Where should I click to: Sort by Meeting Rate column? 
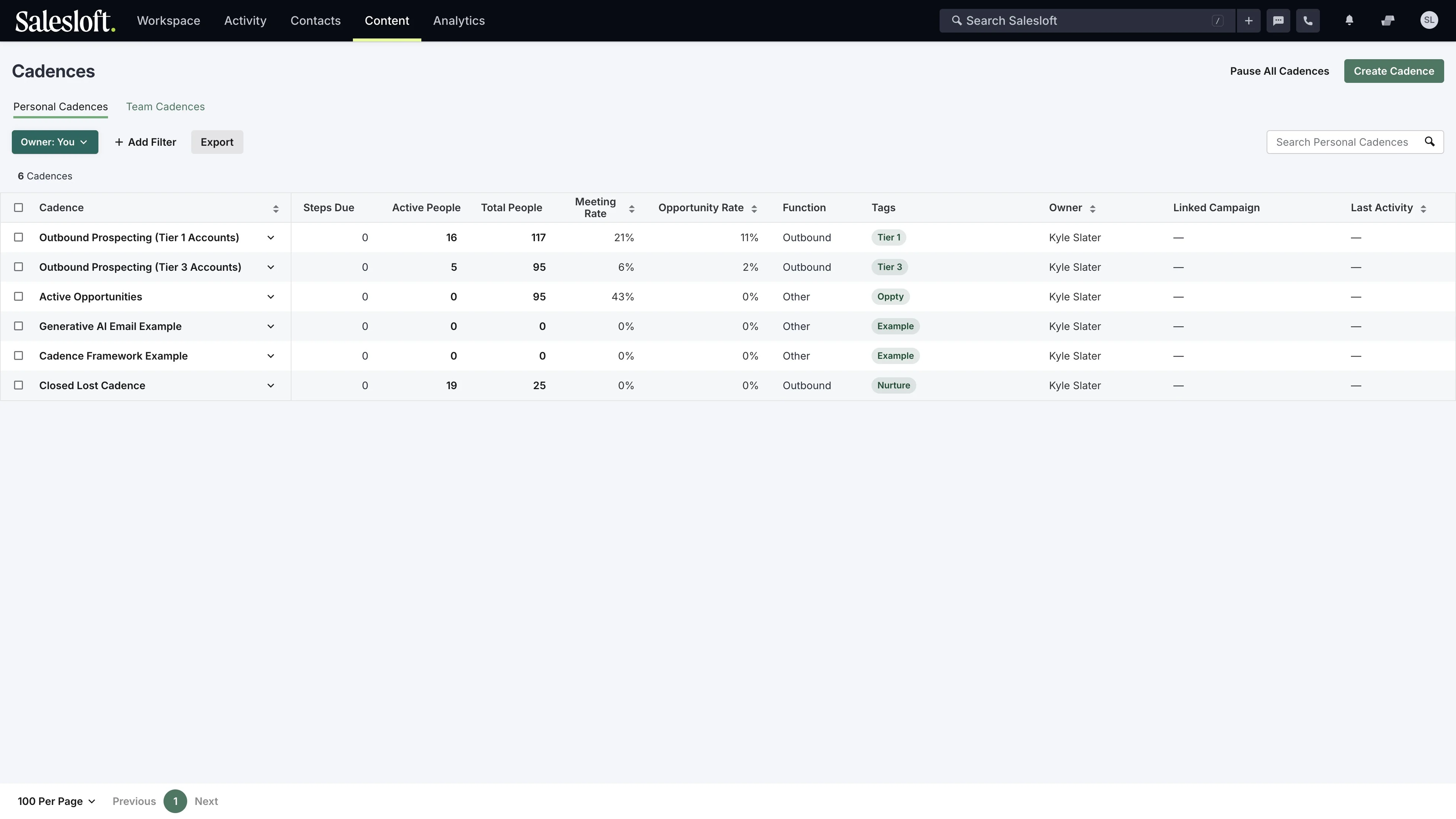click(631, 209)
